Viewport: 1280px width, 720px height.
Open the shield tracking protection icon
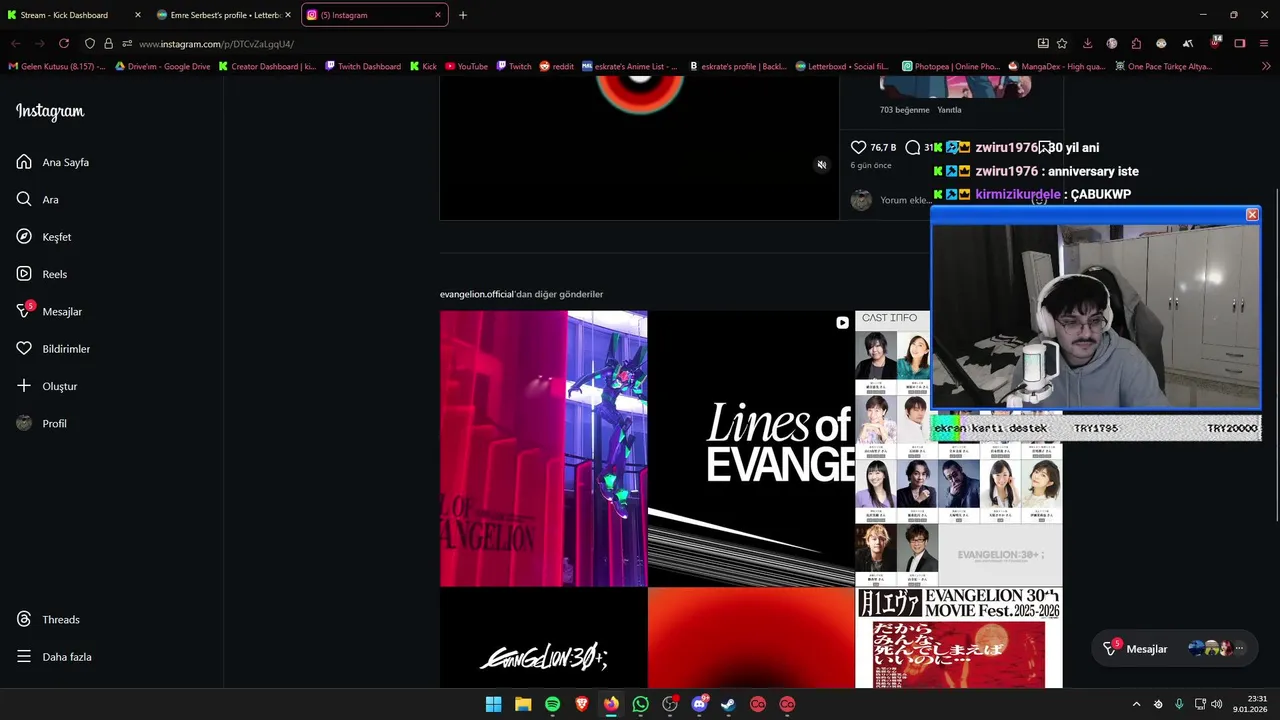point(89,44)
